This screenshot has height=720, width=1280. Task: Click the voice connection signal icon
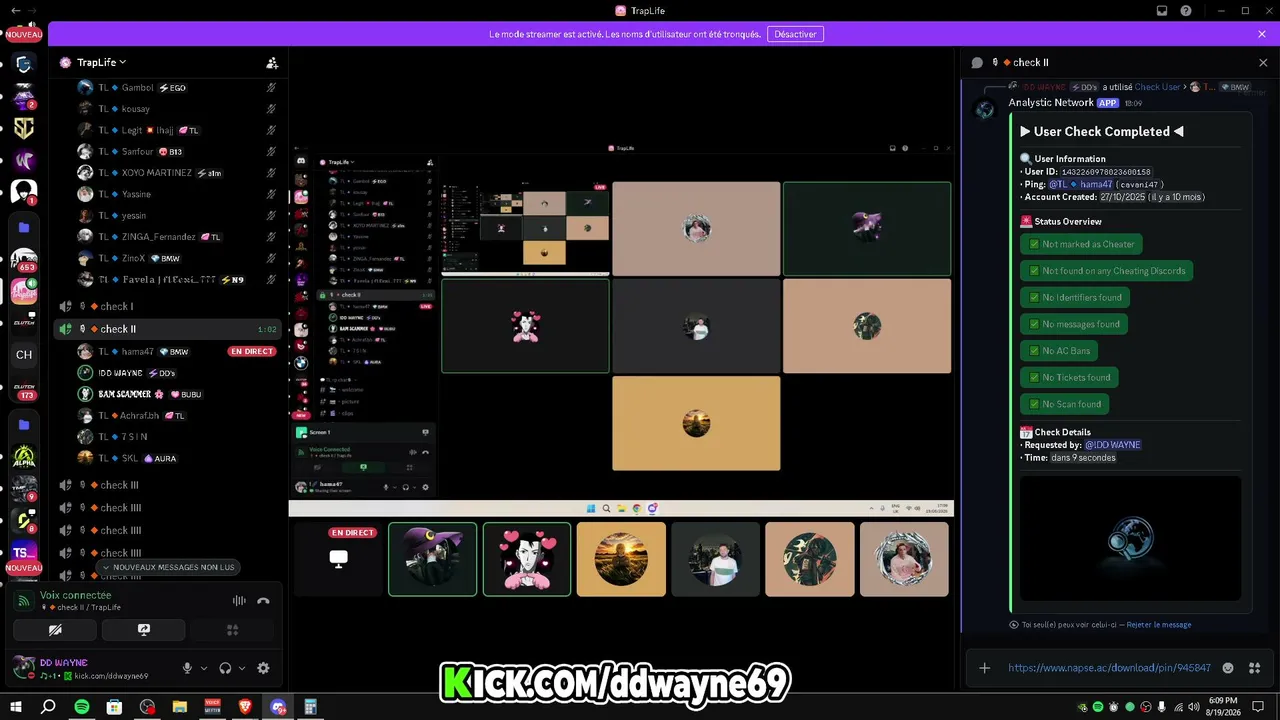[24, 601]
